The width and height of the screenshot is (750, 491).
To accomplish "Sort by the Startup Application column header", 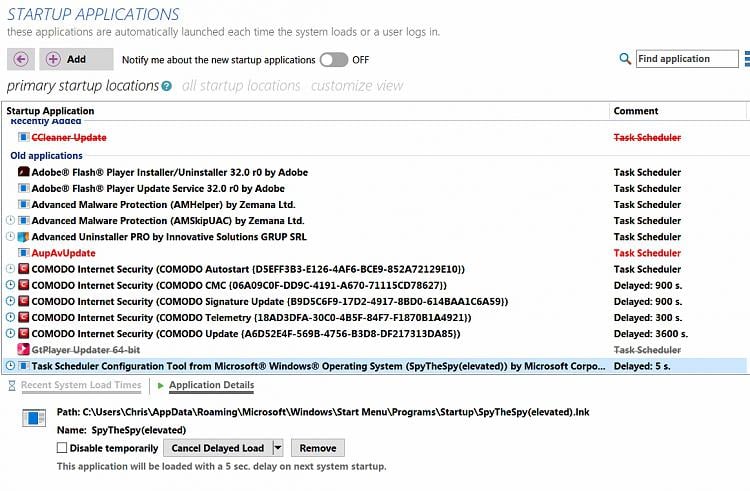I will (50, 111).
